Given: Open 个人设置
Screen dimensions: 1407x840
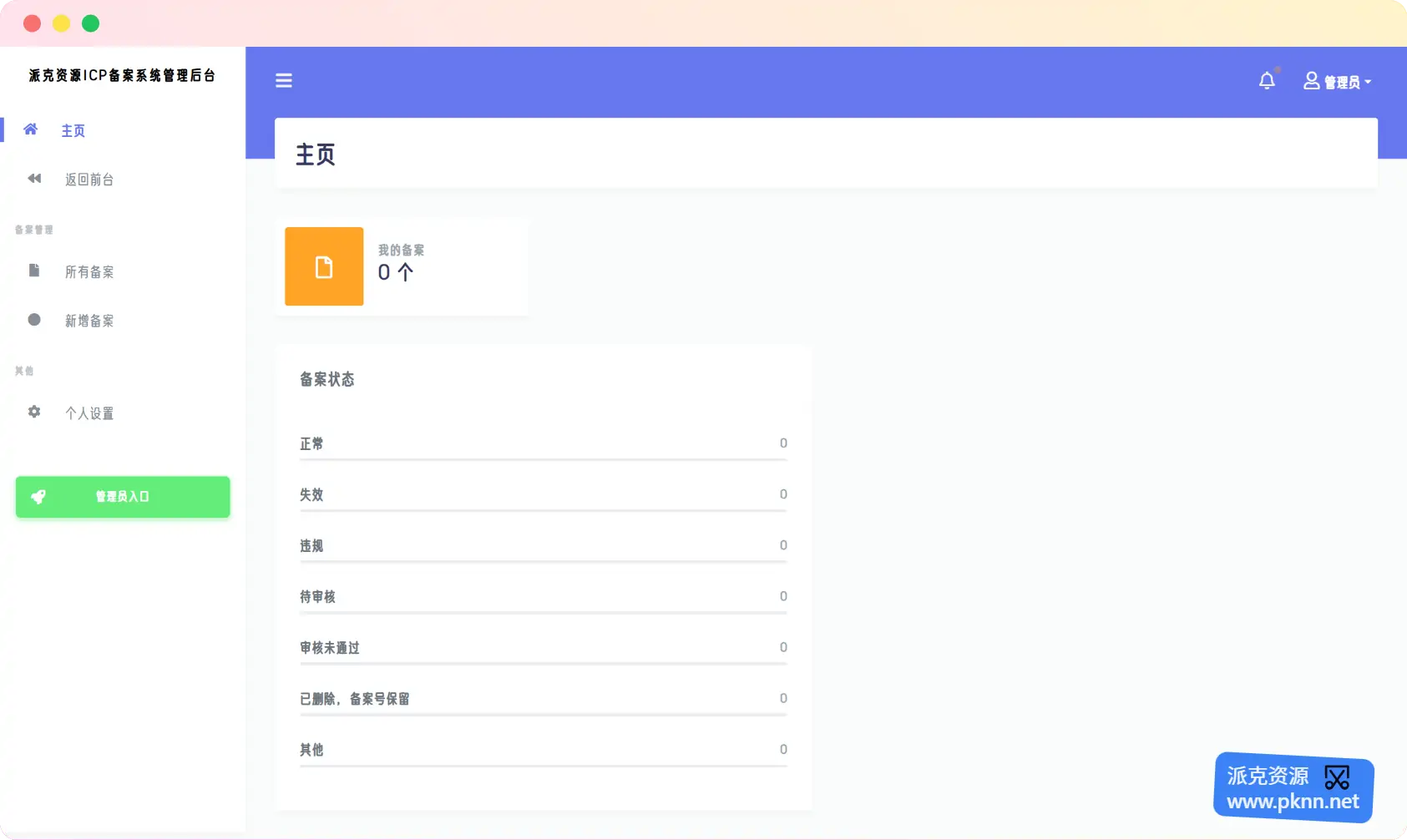Looking at the screenshot, I should 89,413.
